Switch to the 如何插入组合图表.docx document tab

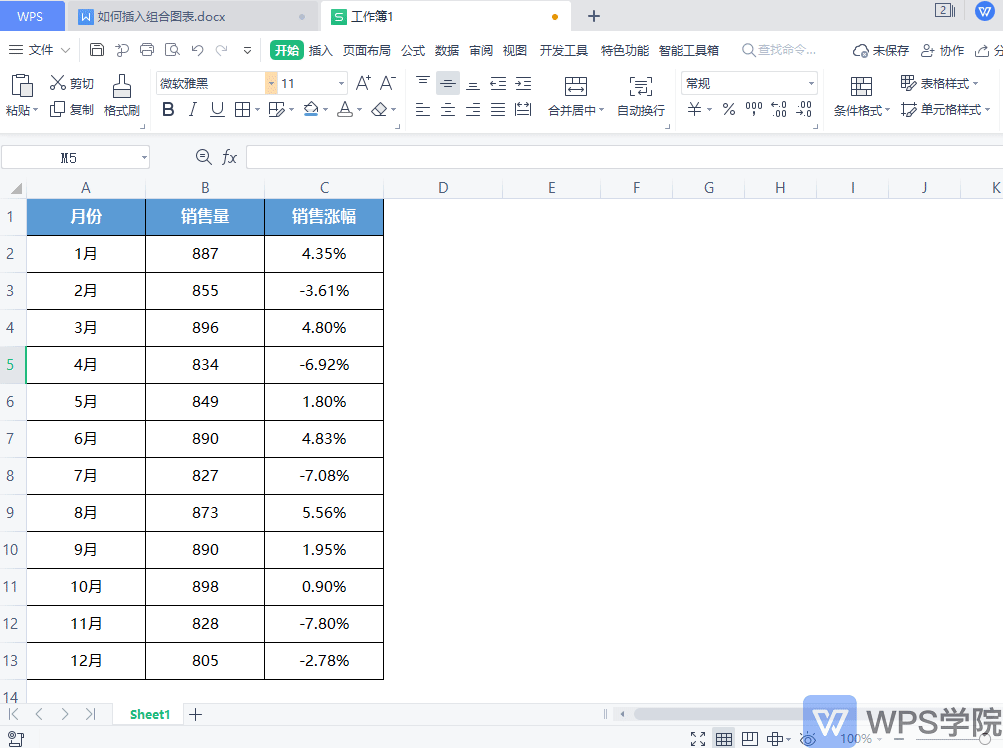[192, 16]
